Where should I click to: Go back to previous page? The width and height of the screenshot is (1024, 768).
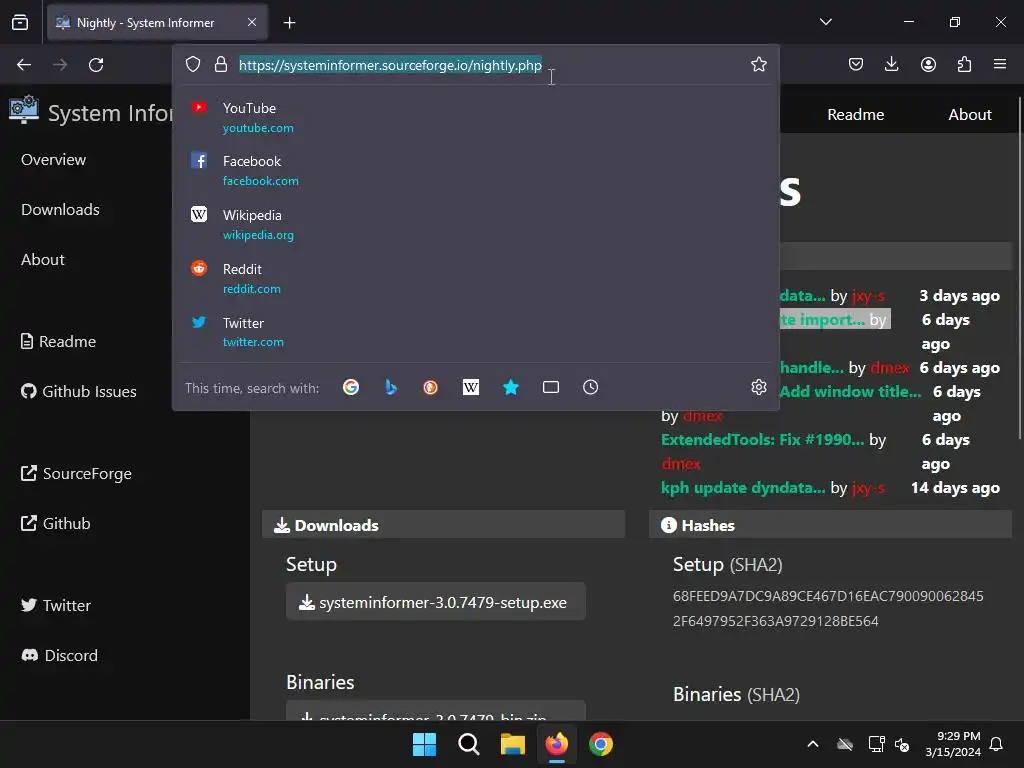[24, 65]
